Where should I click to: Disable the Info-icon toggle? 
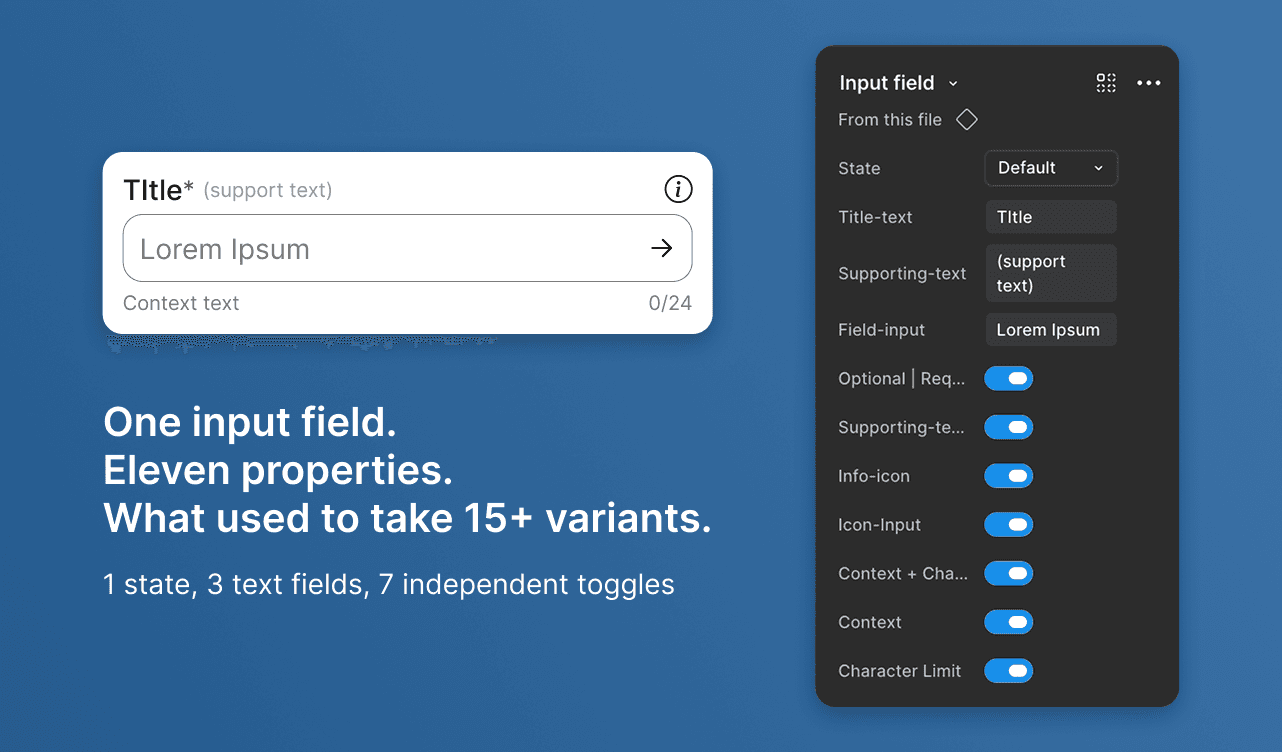point(1009,476)
